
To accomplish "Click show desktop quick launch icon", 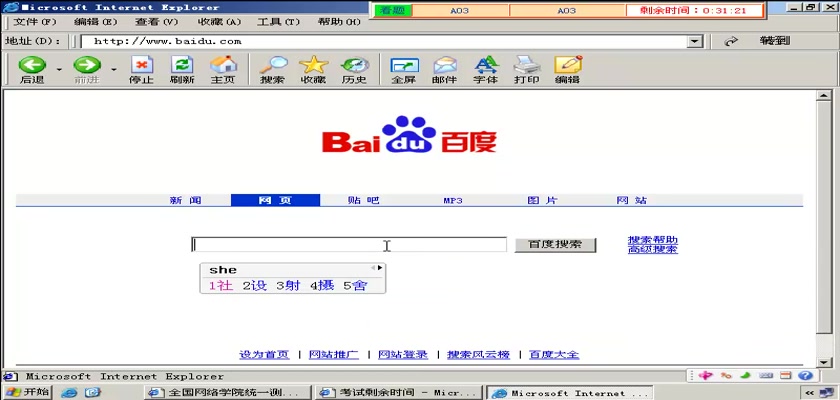I will pos(92,393).
